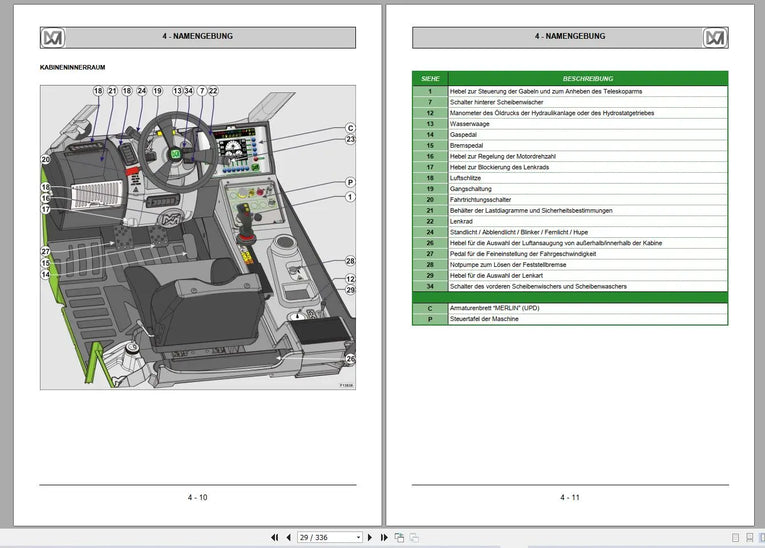Click the cabin interior diagram image
The image size is (765, 548).
pyautogui.click(x=198, y=238)
